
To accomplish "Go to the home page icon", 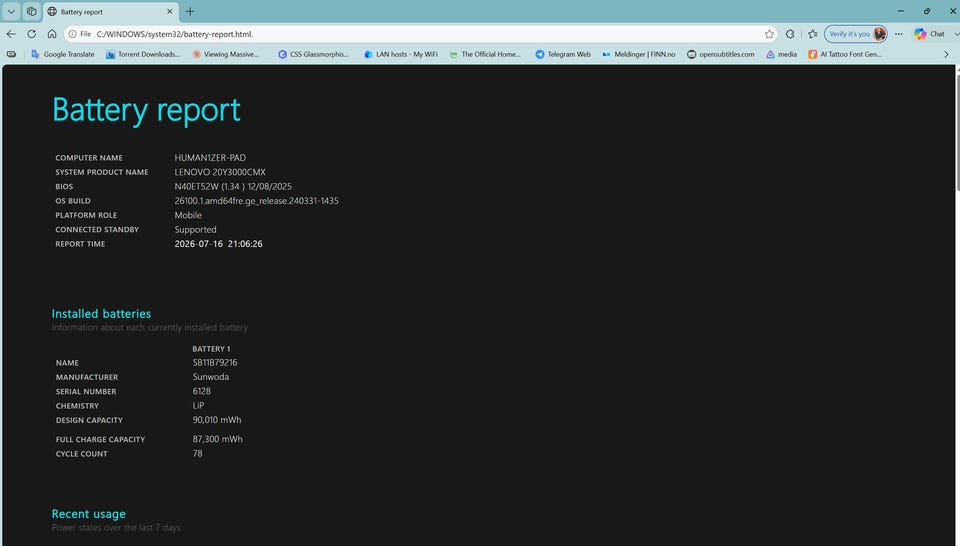I will (x=52, y=34).
